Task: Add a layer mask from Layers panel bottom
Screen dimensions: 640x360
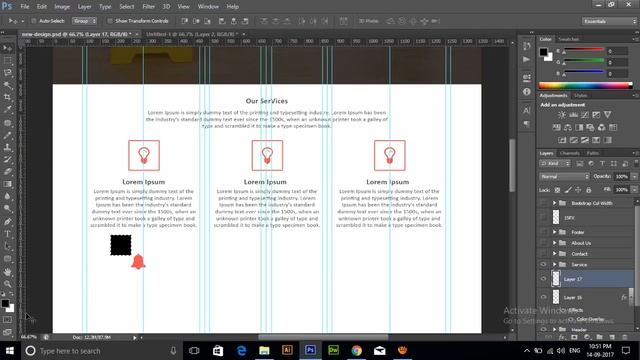Action: pos(574,337)
